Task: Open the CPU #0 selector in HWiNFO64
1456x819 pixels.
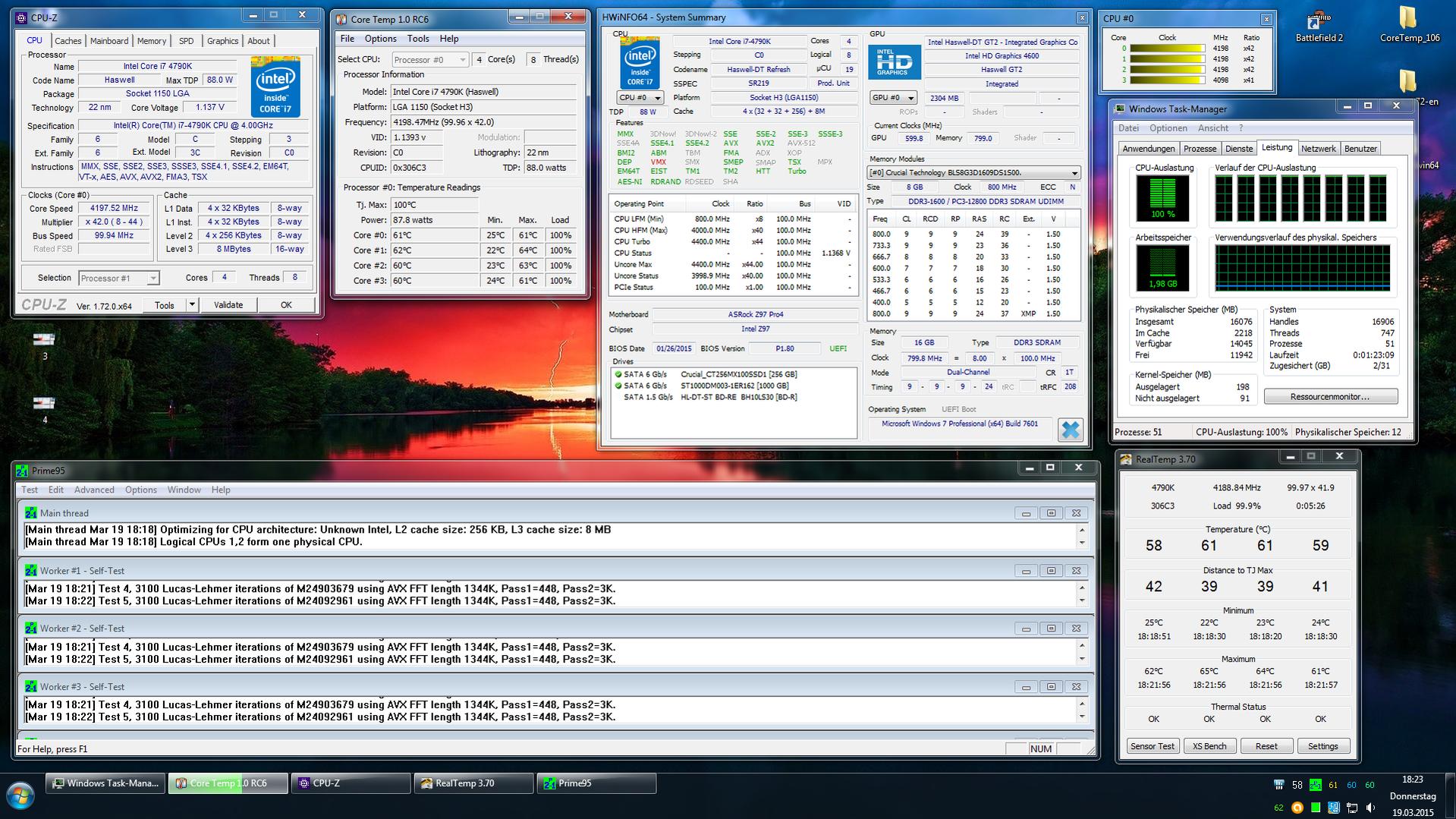Action: pos(640,98)
